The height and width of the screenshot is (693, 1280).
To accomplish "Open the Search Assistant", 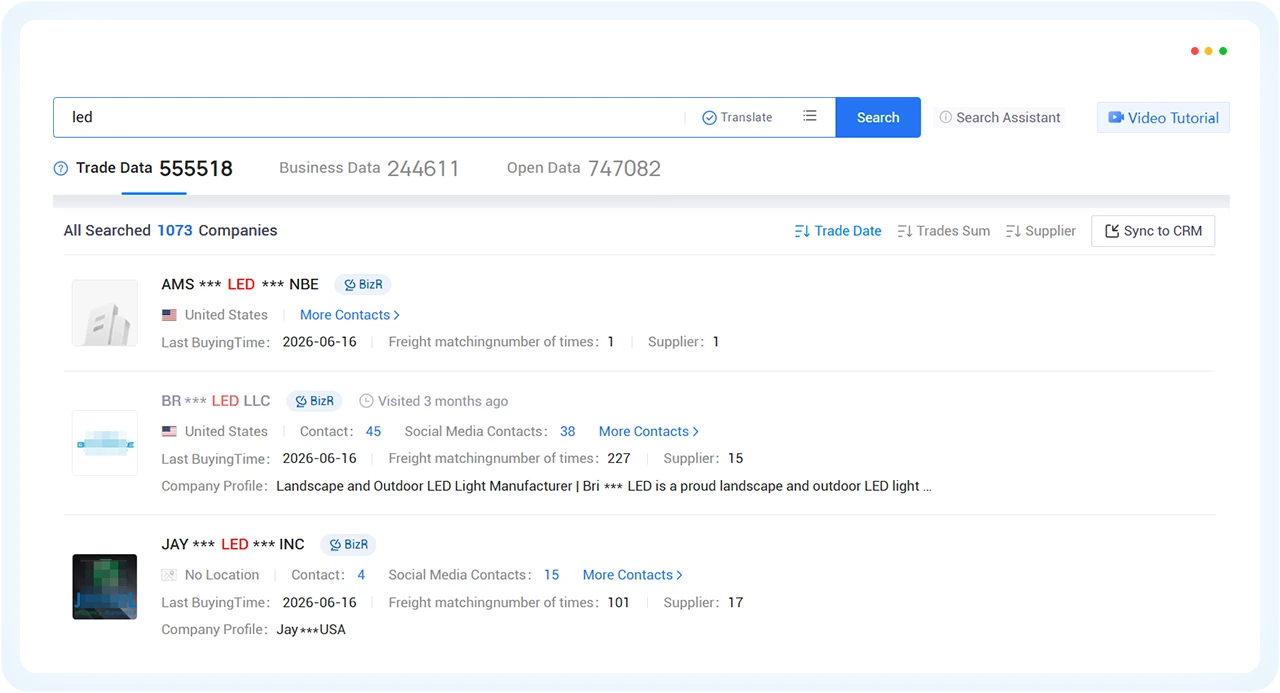I will 999,117.
